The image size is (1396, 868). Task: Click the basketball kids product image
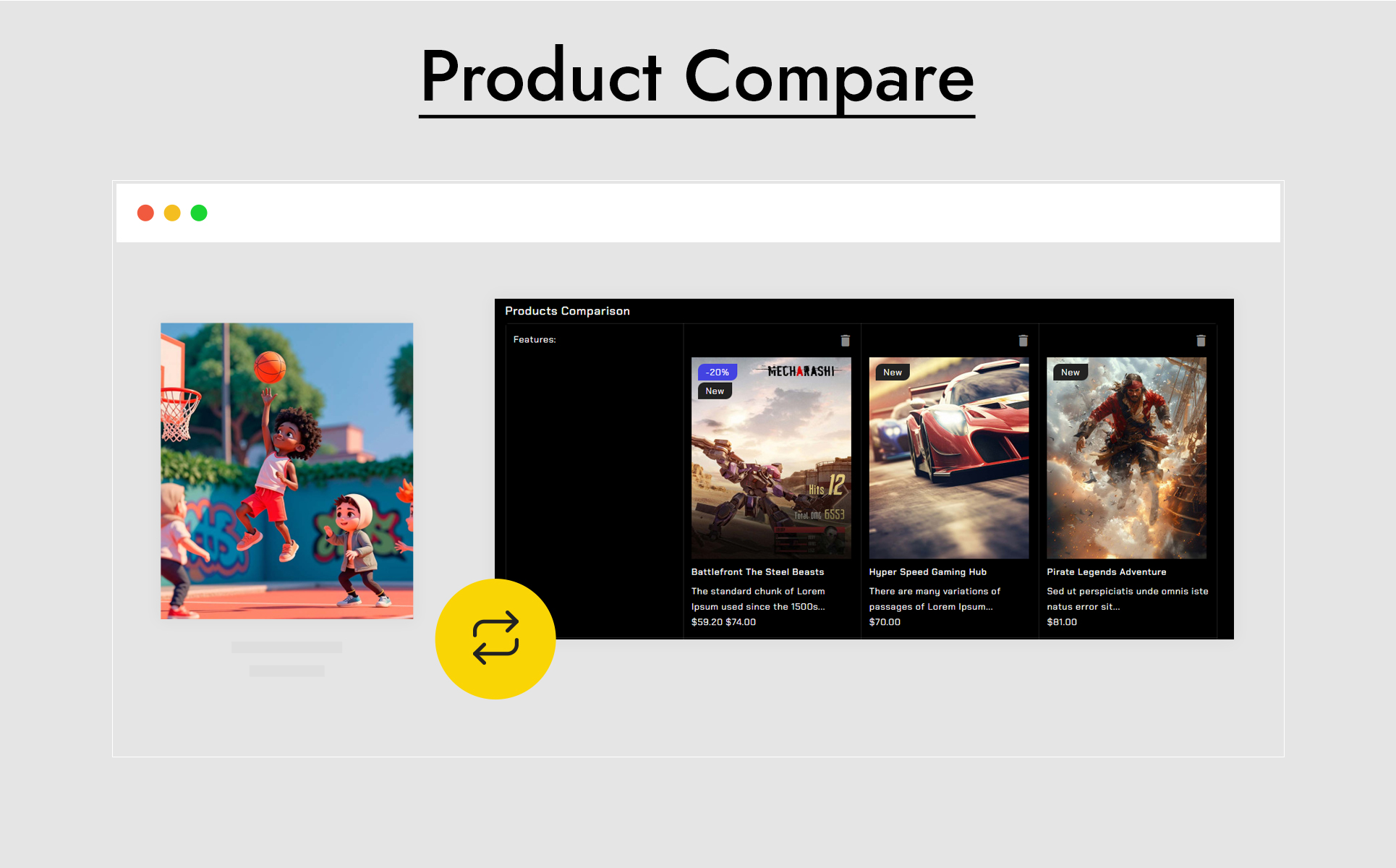[286, 470]
